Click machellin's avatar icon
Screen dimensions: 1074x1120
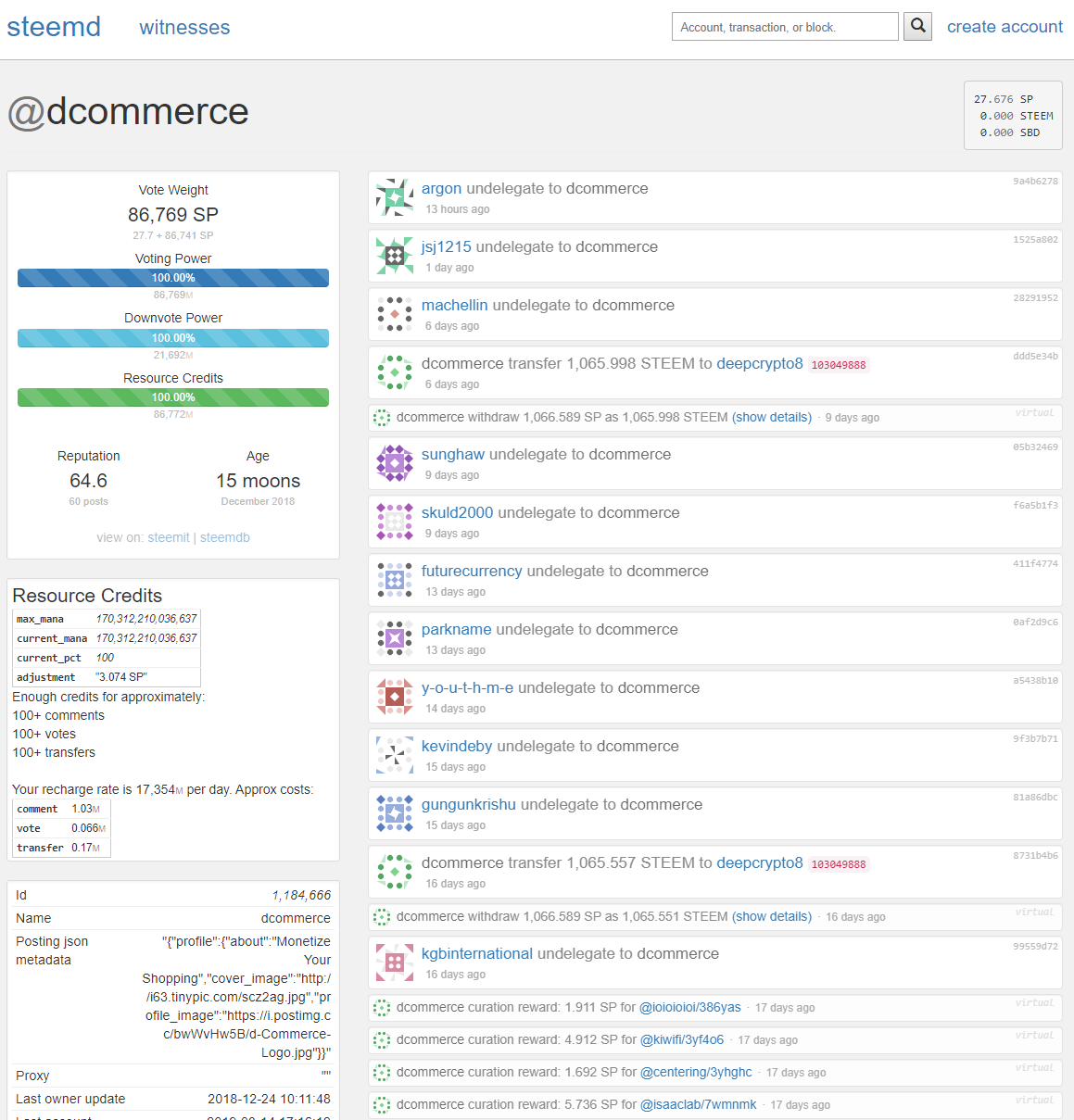pyautogui.click(x=395, y=314)
